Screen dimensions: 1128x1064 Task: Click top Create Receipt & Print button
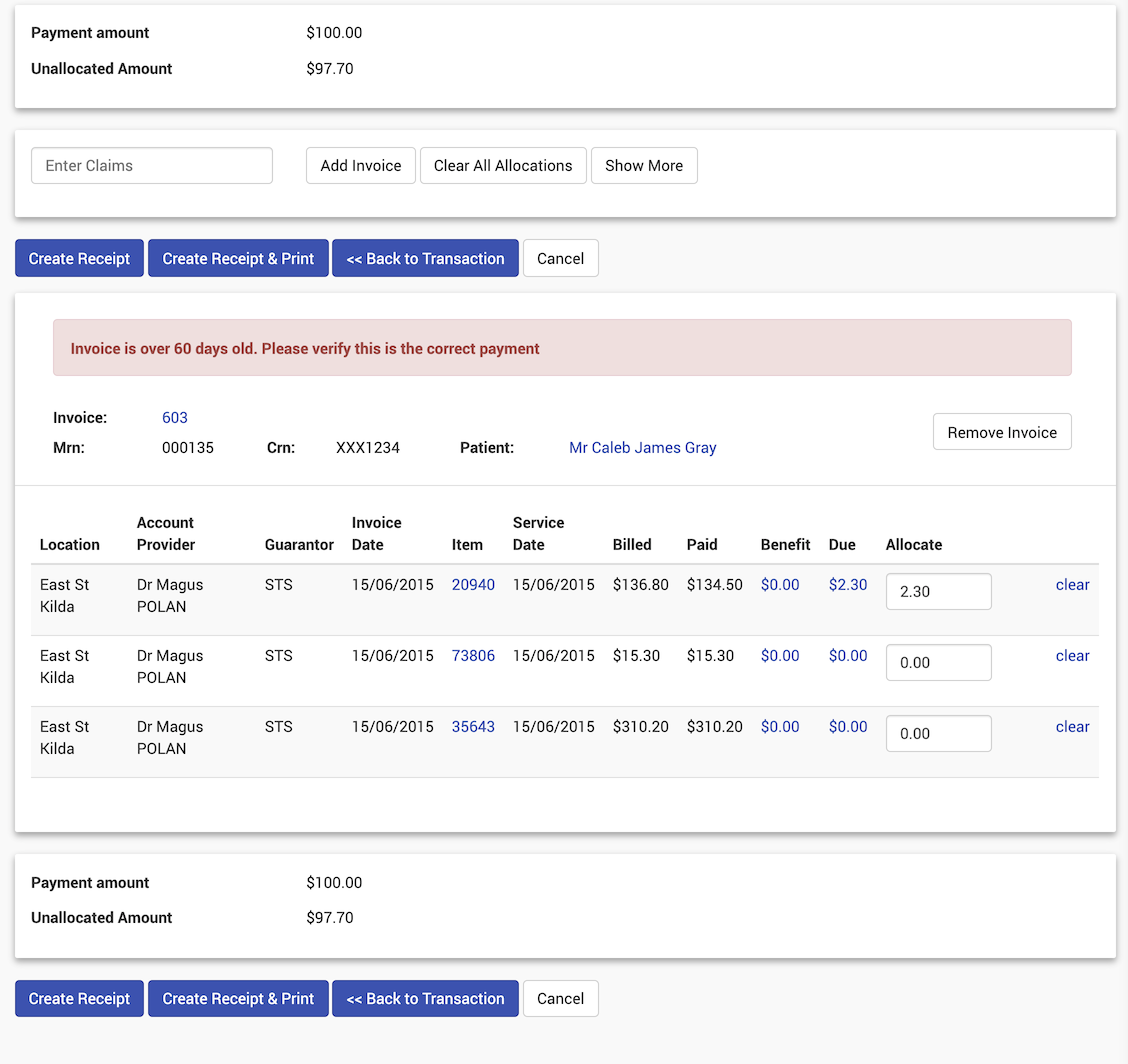238,258
